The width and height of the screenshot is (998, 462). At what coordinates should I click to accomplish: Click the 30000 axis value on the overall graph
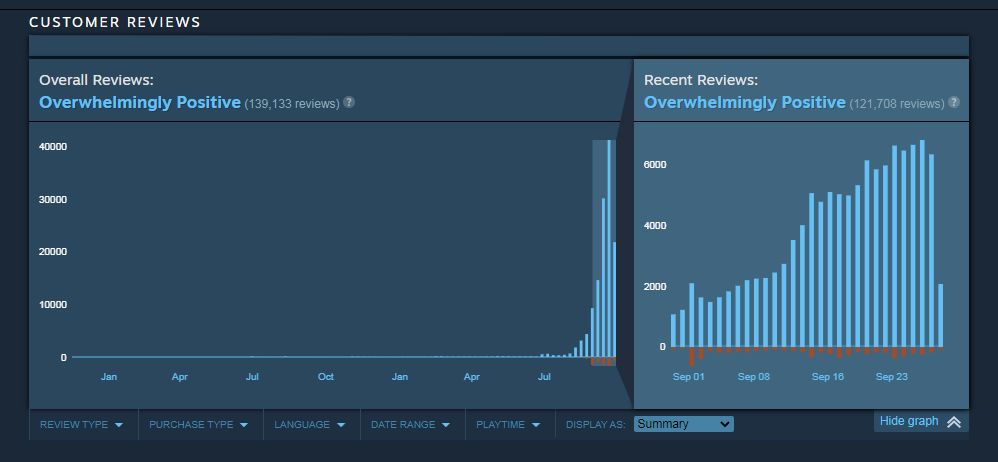coord(53,199)
